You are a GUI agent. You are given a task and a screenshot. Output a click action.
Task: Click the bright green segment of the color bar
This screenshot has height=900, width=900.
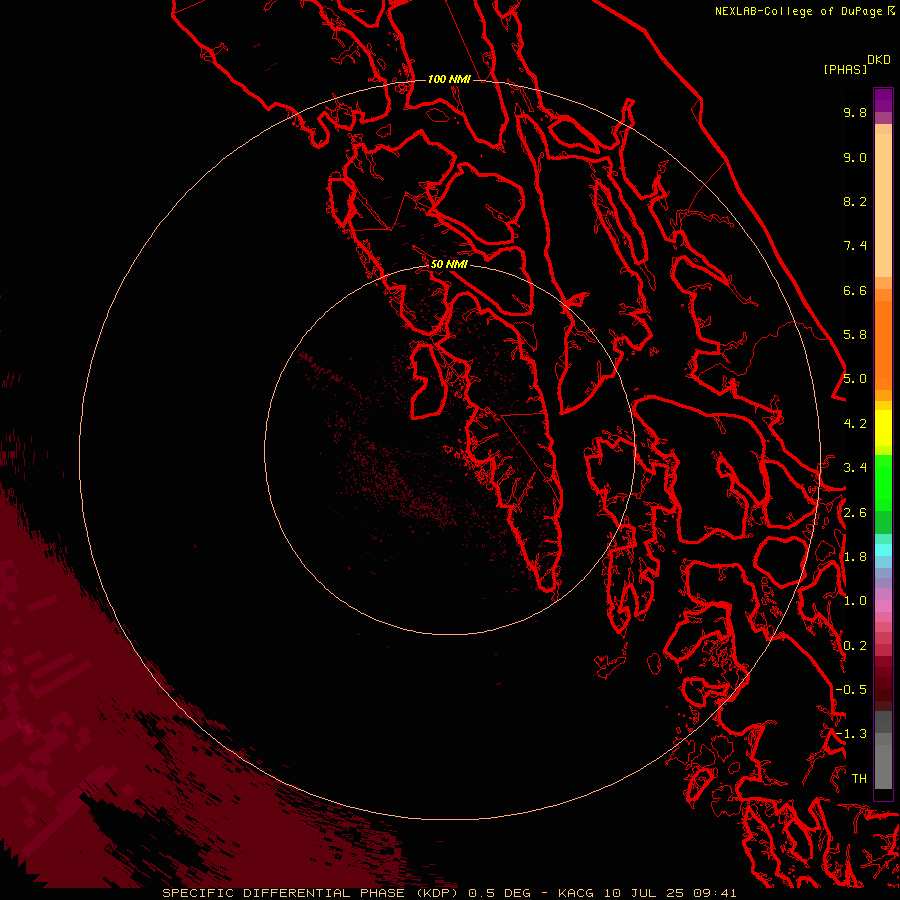coord(883,481)
